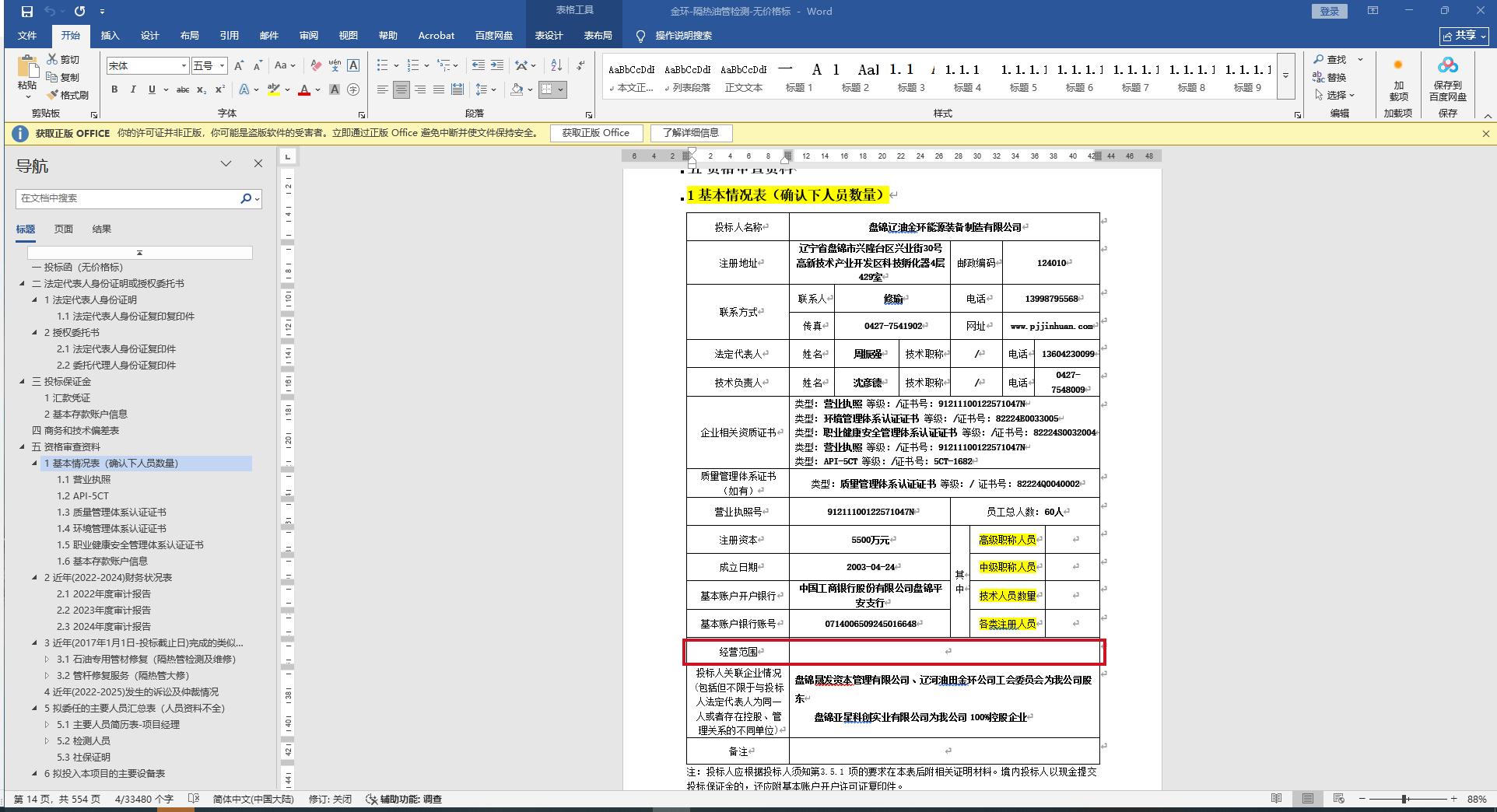
Task: Switch to Read Mode view in status bar
Action: click(1276, 799)
